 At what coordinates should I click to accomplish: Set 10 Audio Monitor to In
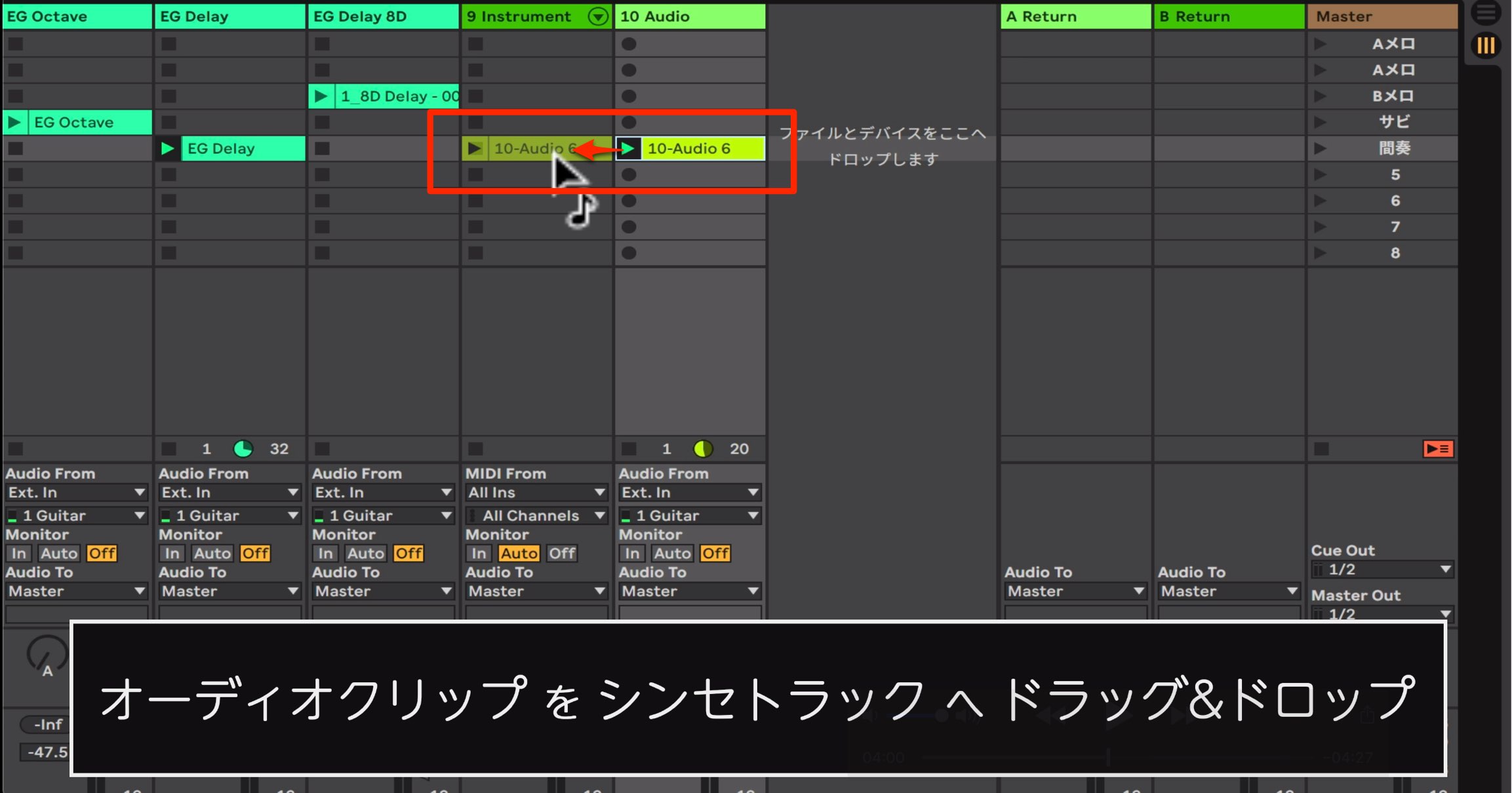[x=633, y=553]
